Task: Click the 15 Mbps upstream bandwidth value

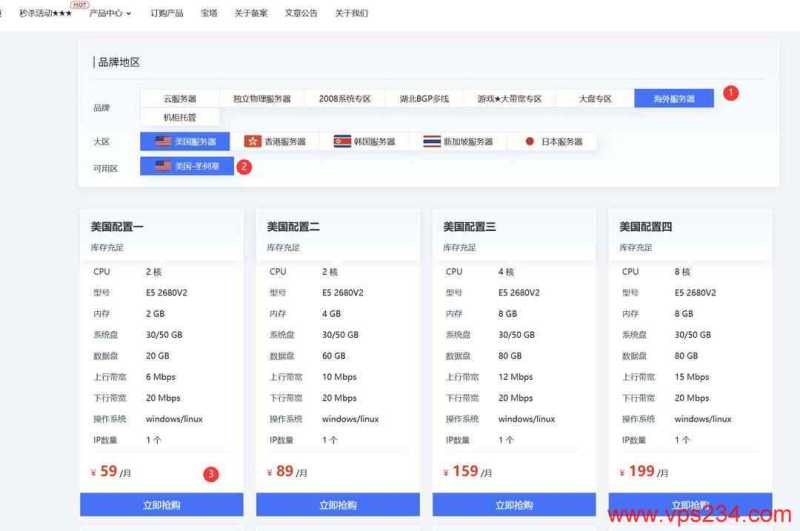Action: pos(692,377)
